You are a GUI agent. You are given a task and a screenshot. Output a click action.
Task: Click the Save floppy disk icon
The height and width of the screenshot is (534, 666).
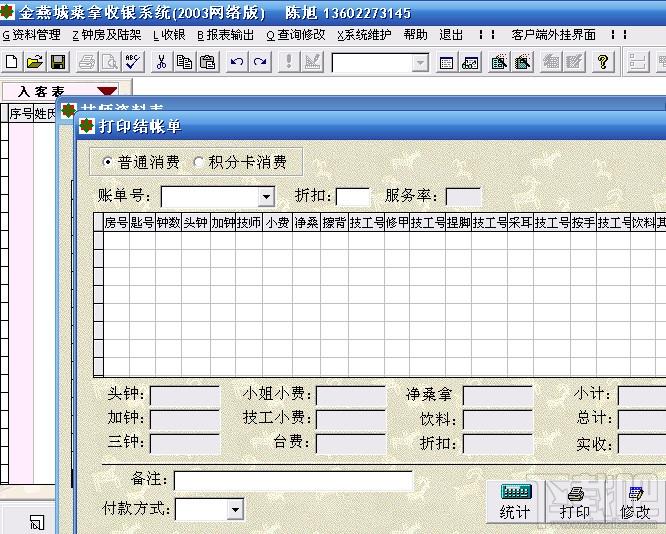coord(58,62)
